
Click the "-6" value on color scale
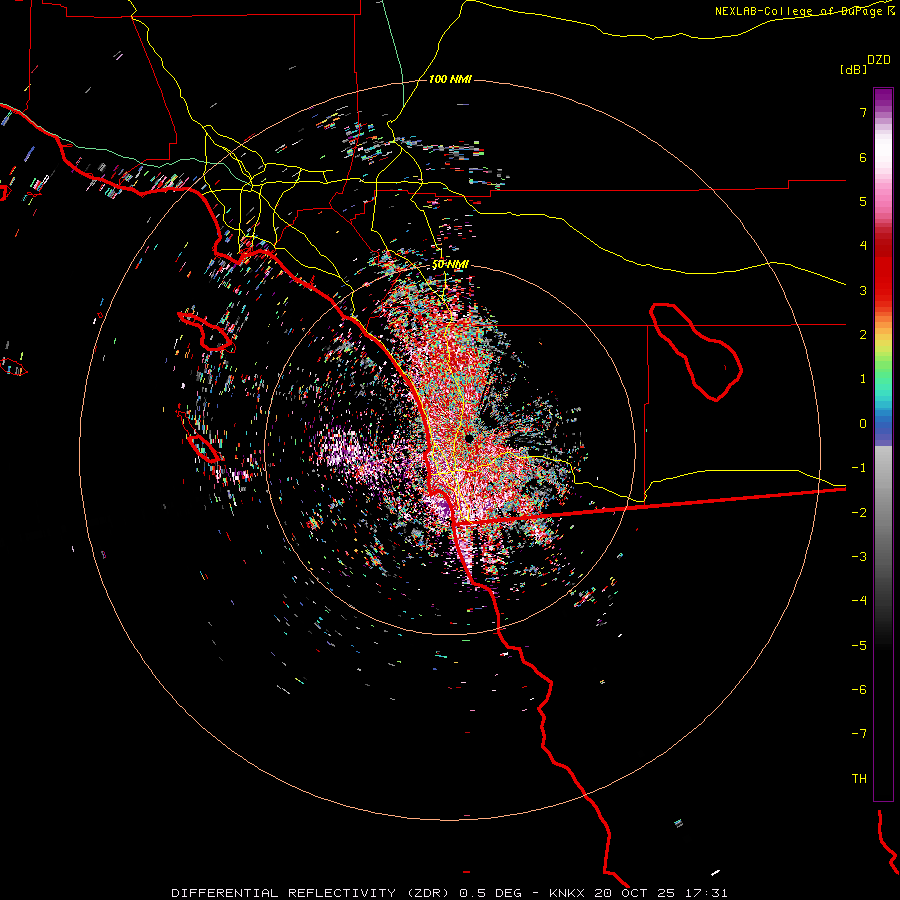pyautogui.click(x=859, y=690)
